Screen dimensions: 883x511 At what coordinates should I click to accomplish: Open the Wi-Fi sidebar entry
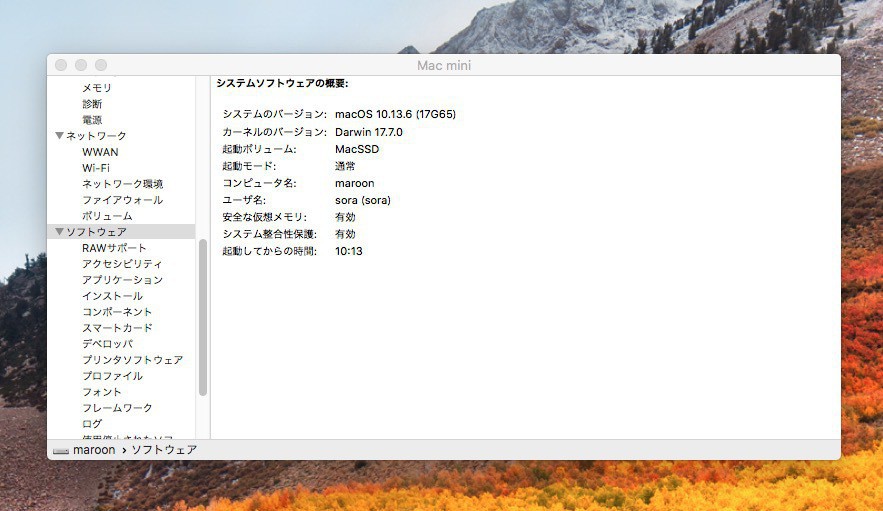click(x=96, y=168)
